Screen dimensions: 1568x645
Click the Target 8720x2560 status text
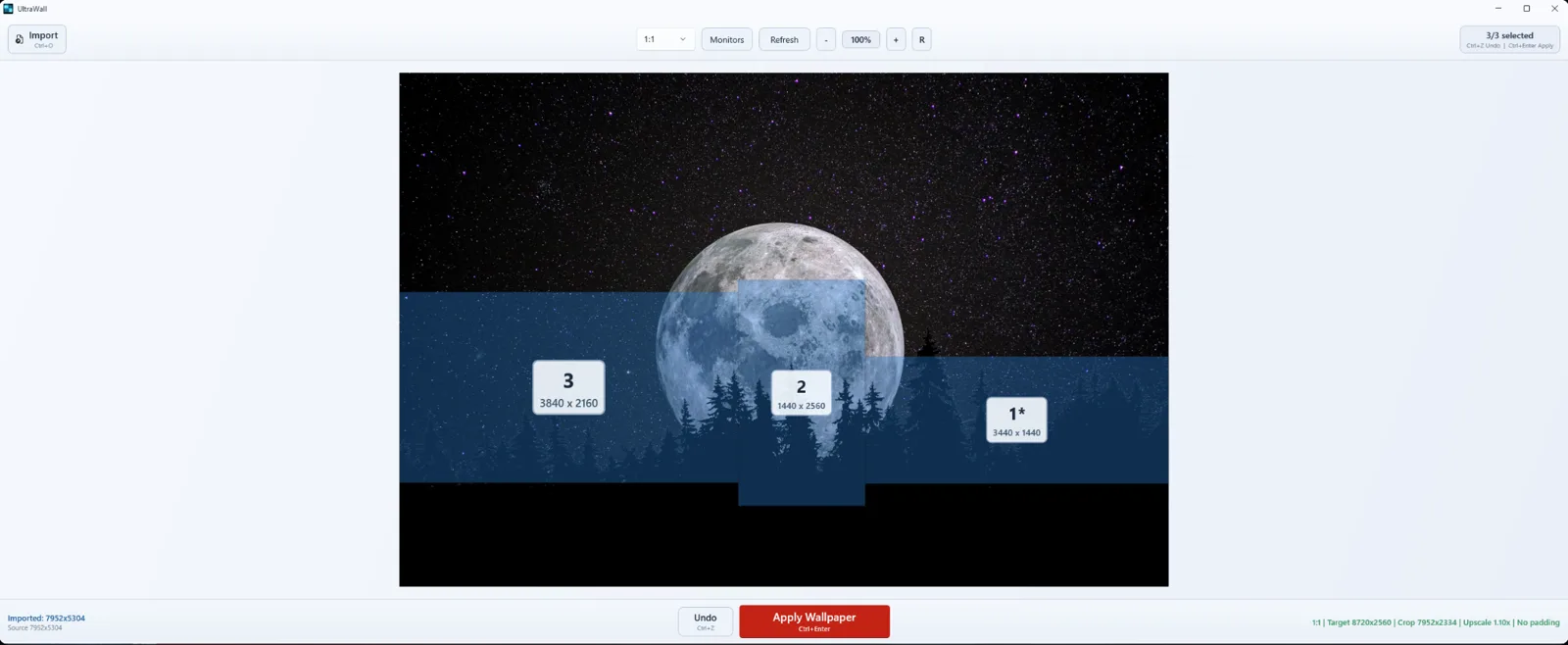(x=1359, y=622)
